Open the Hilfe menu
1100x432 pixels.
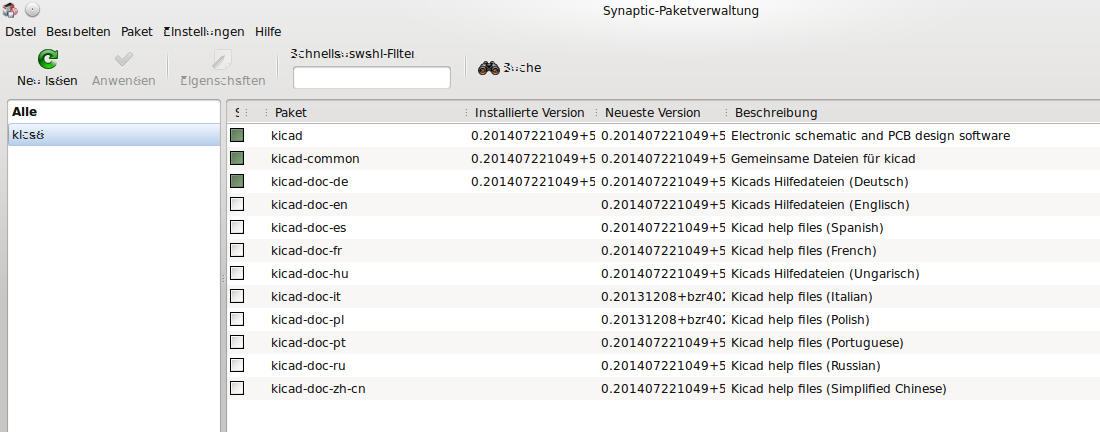pos(268,32)
